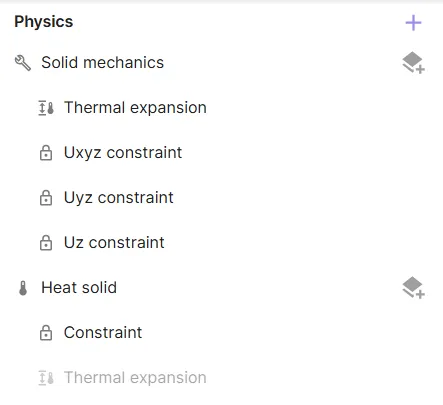Click the active Thermal expansion icon

[x=46, y=108]
